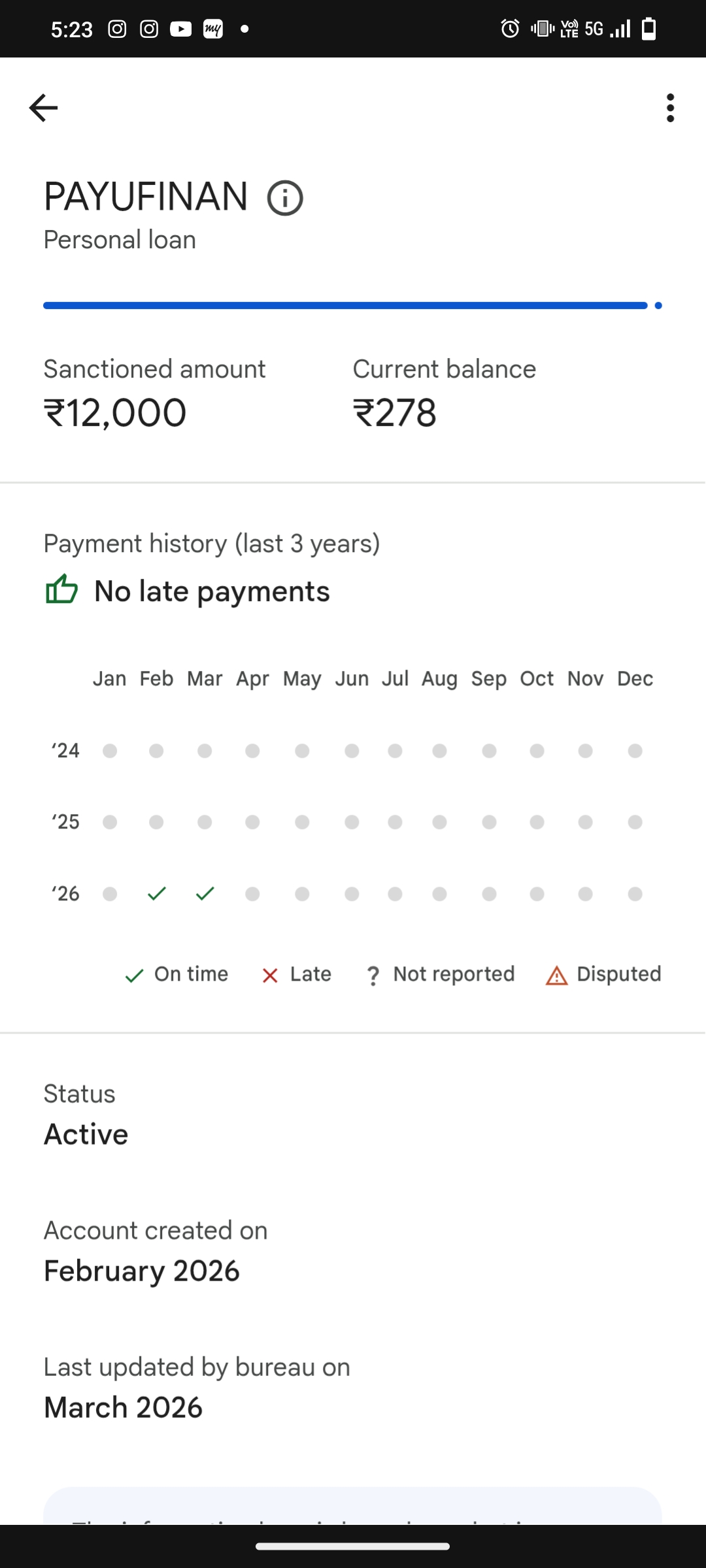Tap the Payment history (last 3 years) heading
The image size is (706, 1568).
212,544
